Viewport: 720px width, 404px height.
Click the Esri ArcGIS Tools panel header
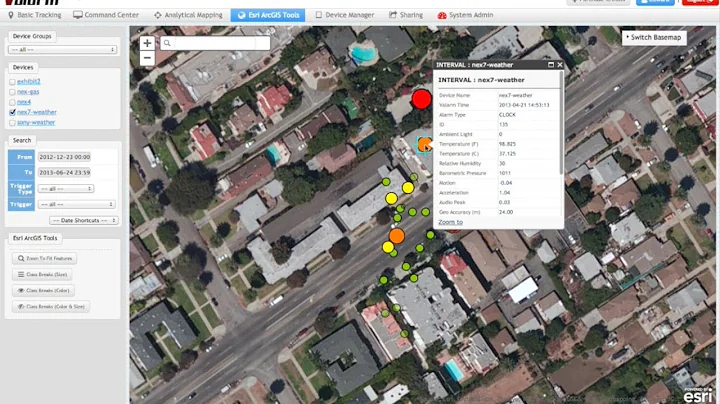[x=35, y=238]
